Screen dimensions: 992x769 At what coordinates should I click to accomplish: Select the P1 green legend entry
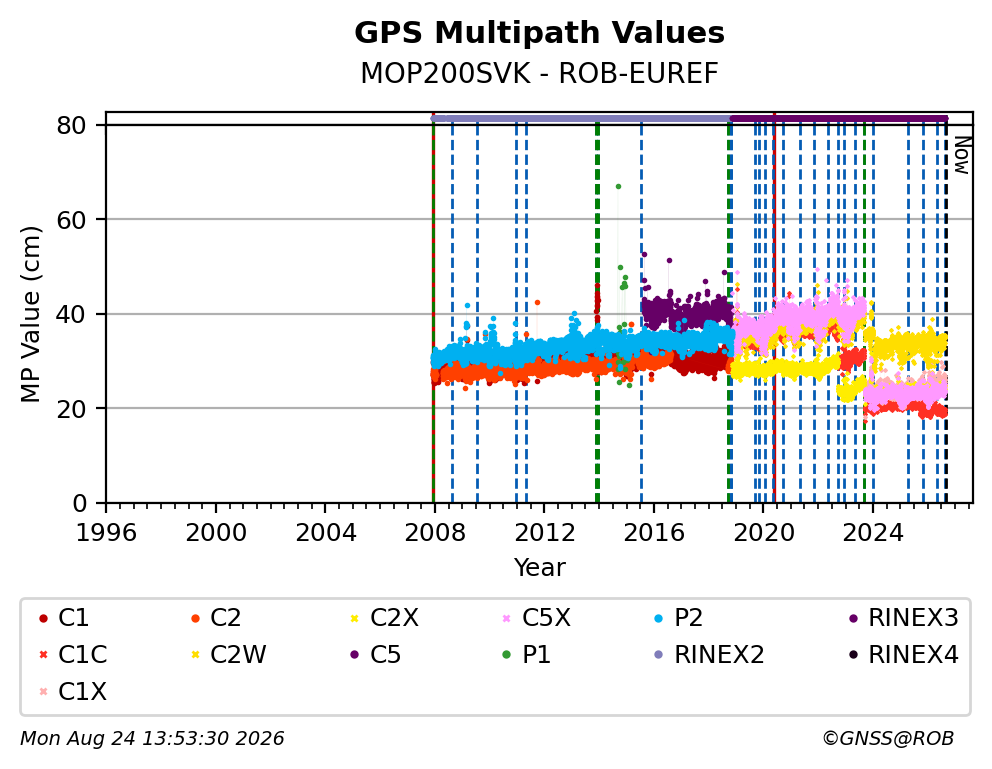tap(527, 655)
